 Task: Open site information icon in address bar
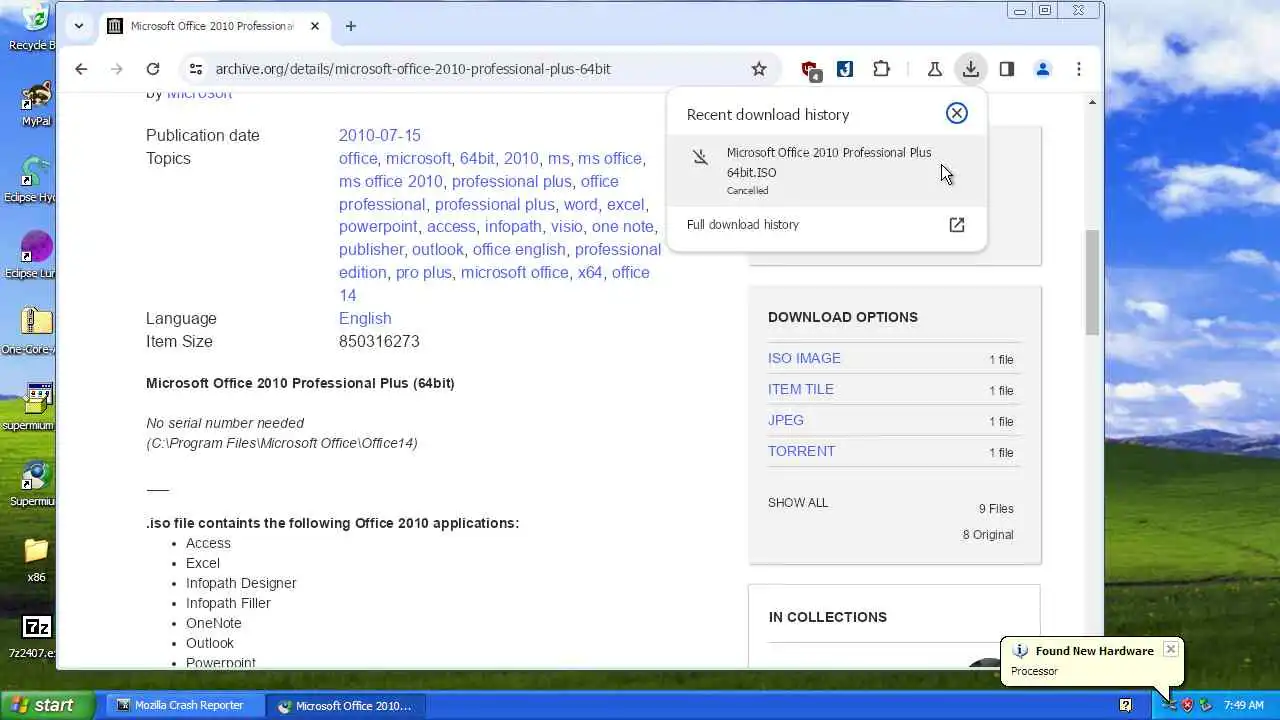[x=196, y=69]
